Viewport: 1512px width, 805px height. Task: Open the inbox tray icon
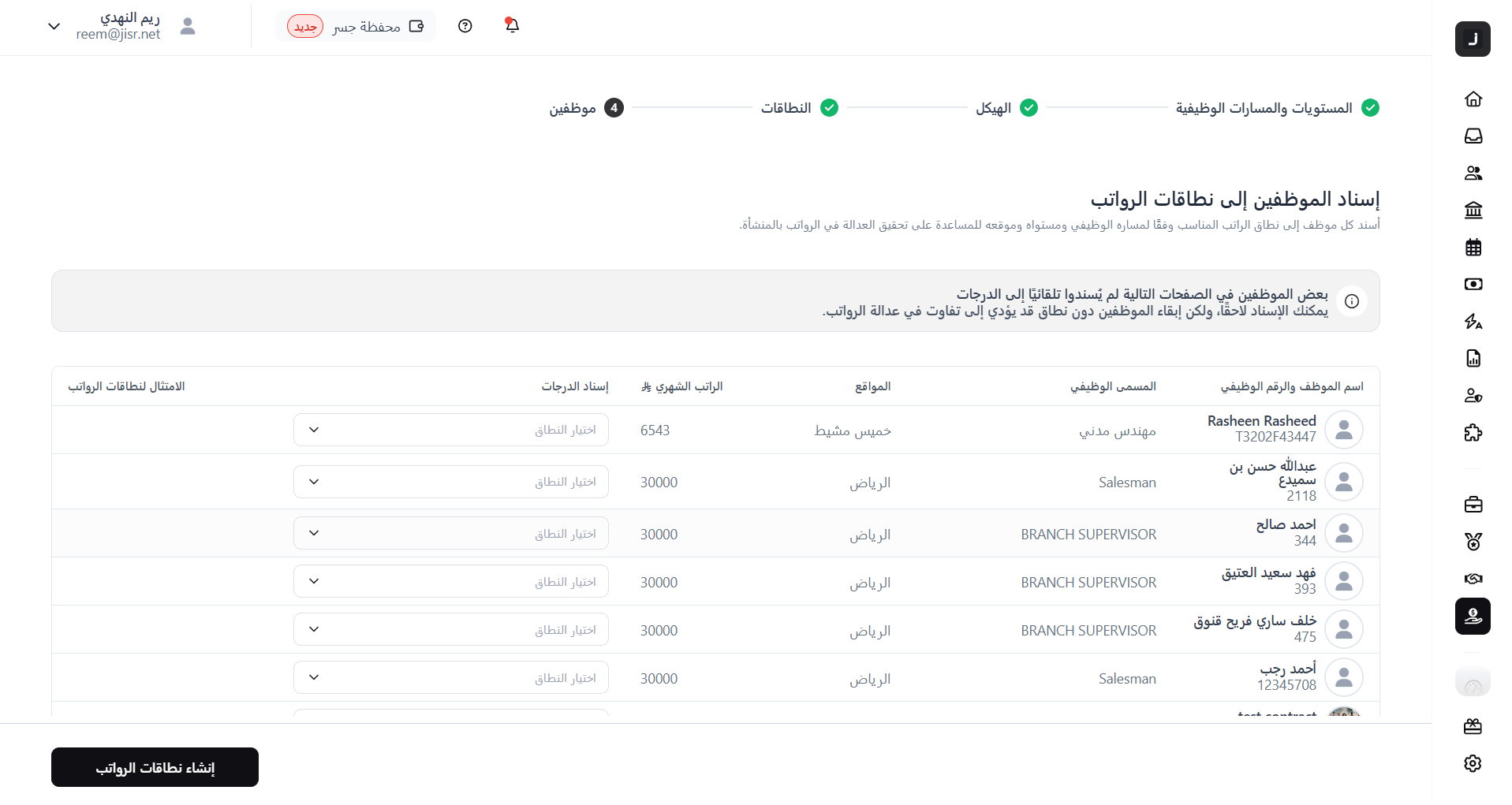(1473, 136)
